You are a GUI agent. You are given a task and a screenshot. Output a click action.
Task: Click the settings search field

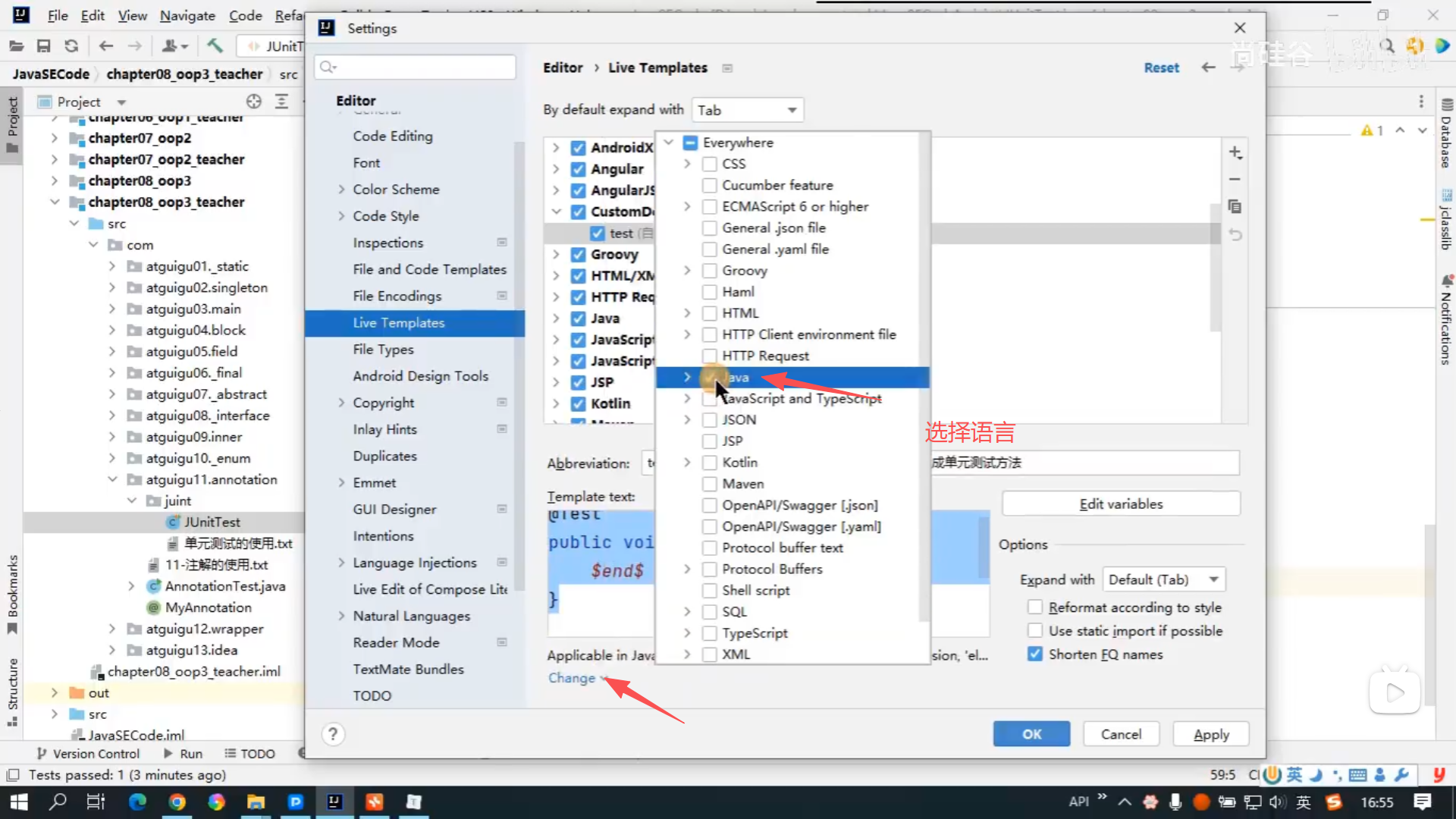(x=425, y=67)
